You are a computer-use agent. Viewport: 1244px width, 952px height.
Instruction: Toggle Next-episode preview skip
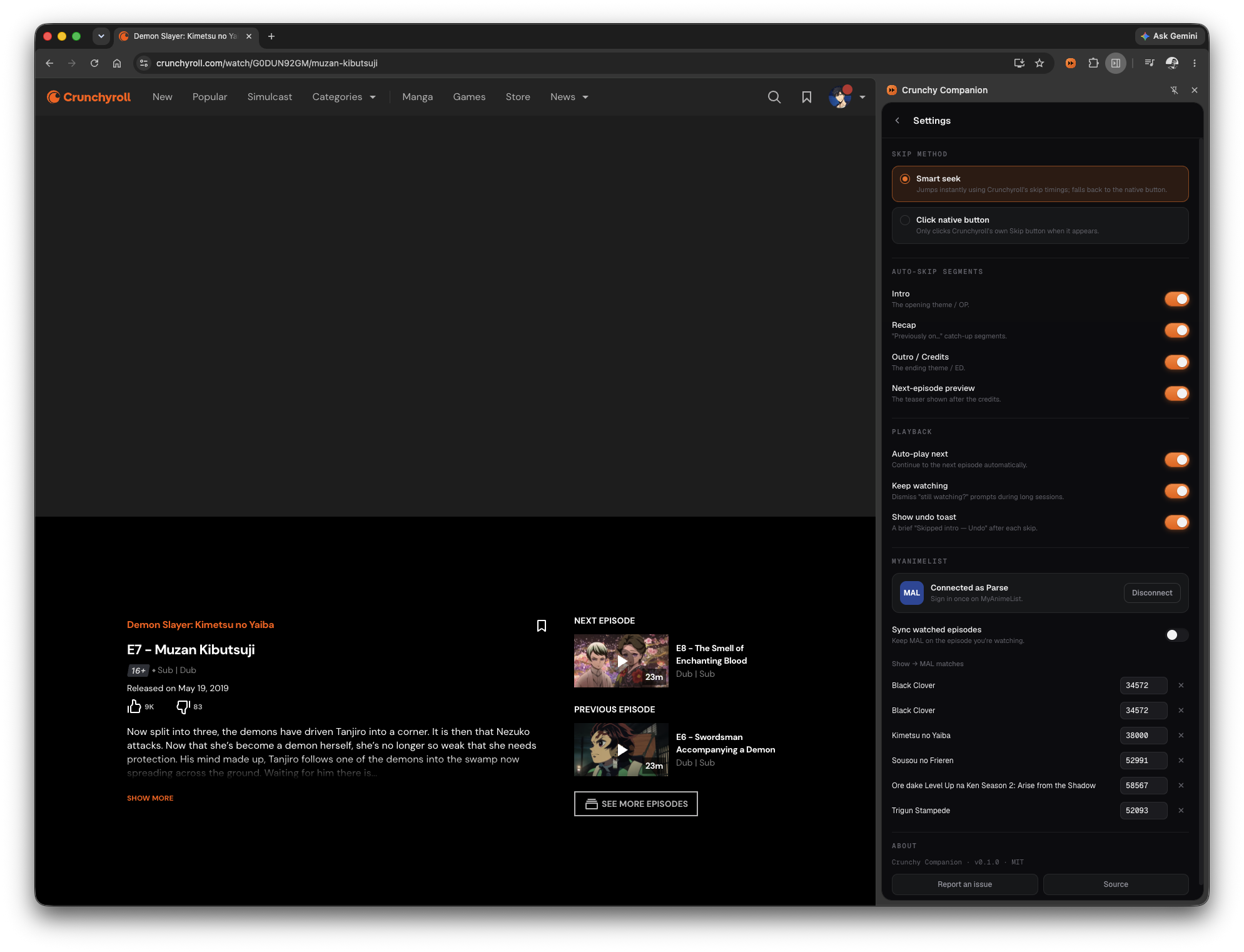click(1176, 393)
